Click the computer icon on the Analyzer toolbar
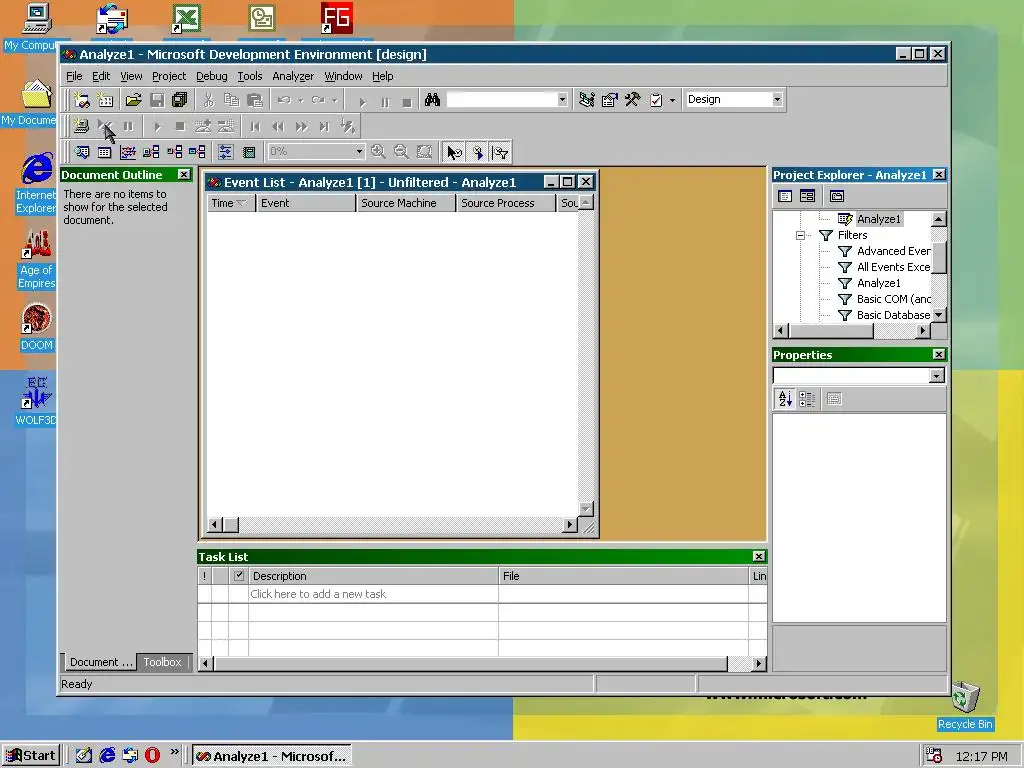Image resolution: width=1024 pixels, height=768 pixels. click(81, 126)
